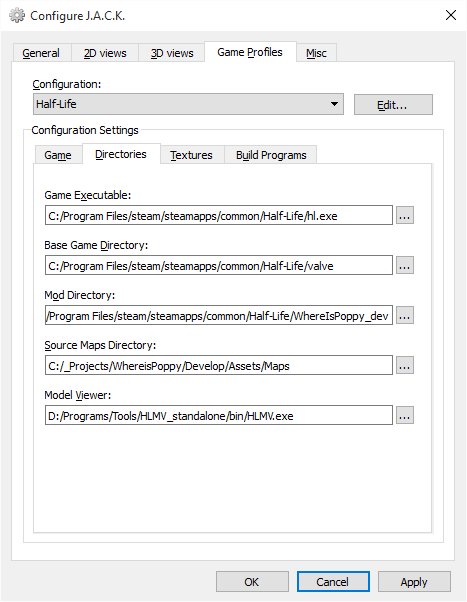Click inside the Game Executable path field
The height and width of the screenshot is (602, 467).
(x=219, y=215)
